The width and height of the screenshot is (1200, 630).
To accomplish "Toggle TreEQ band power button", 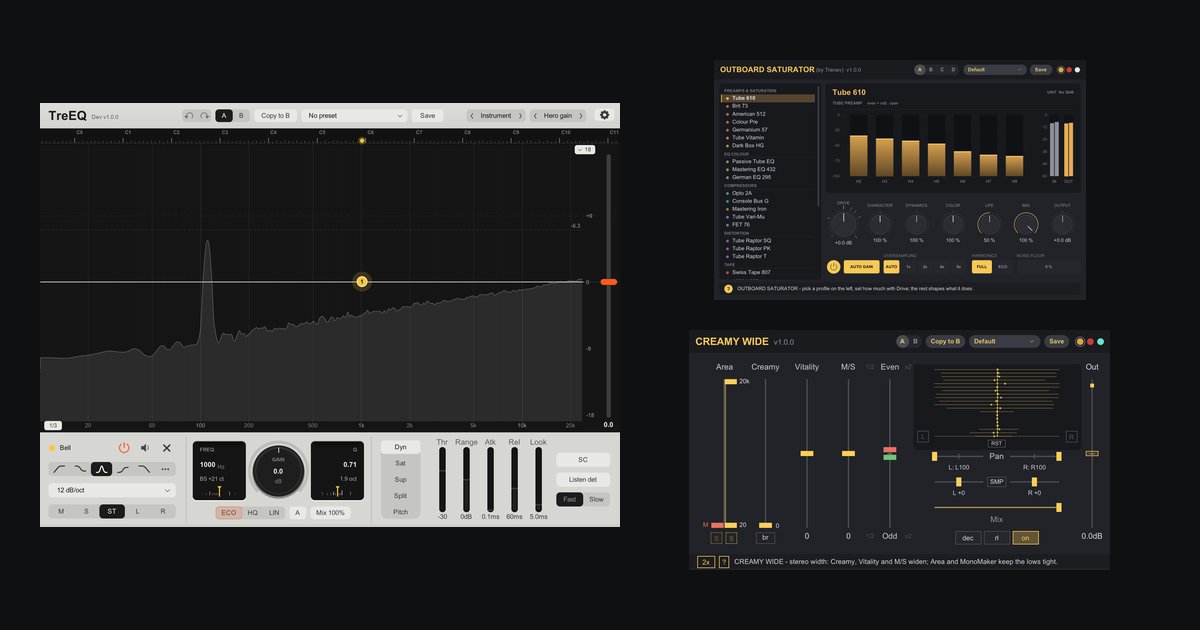I will 124,448.
